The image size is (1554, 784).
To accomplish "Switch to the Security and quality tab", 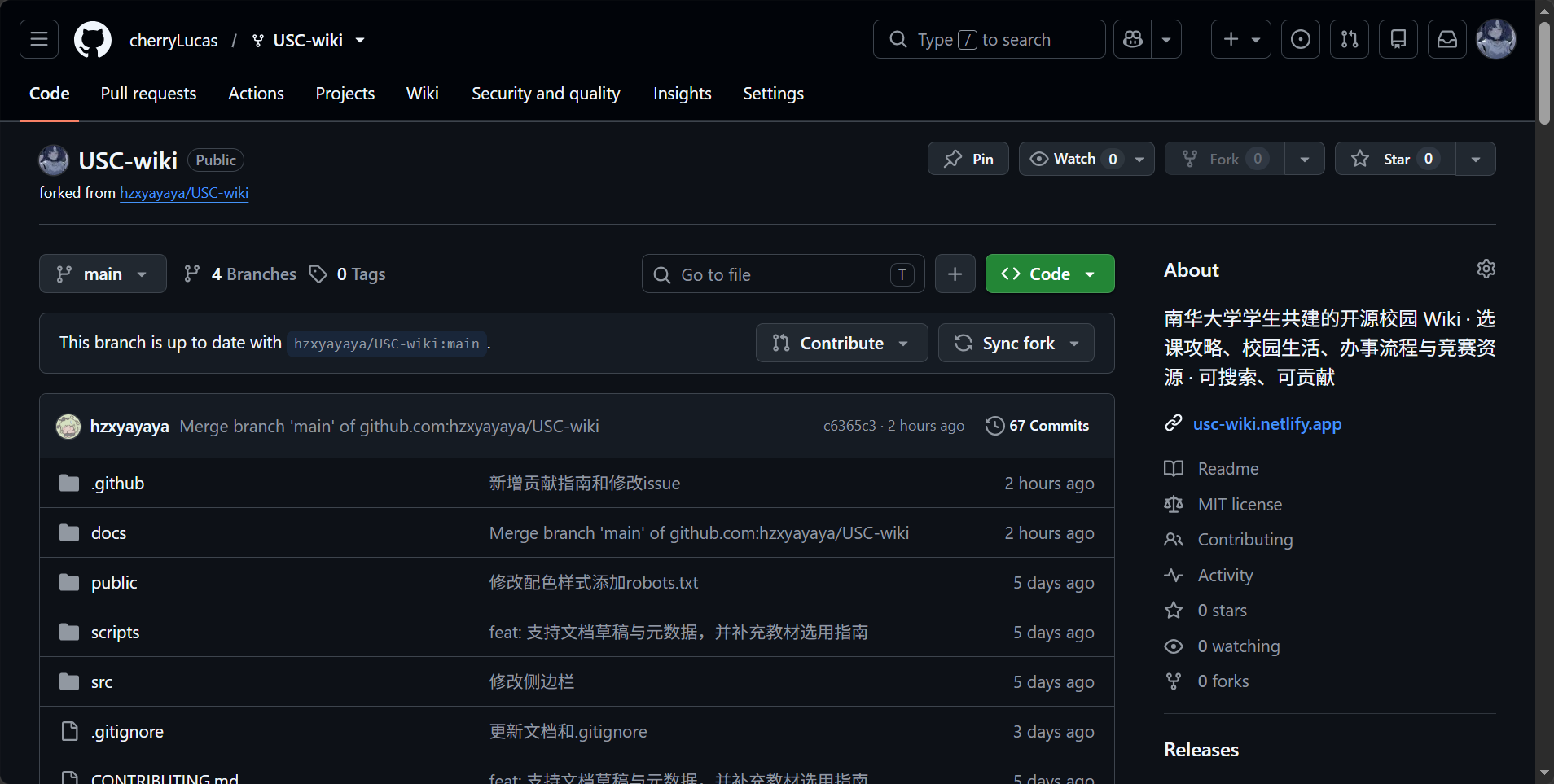I will pos(546,94).
